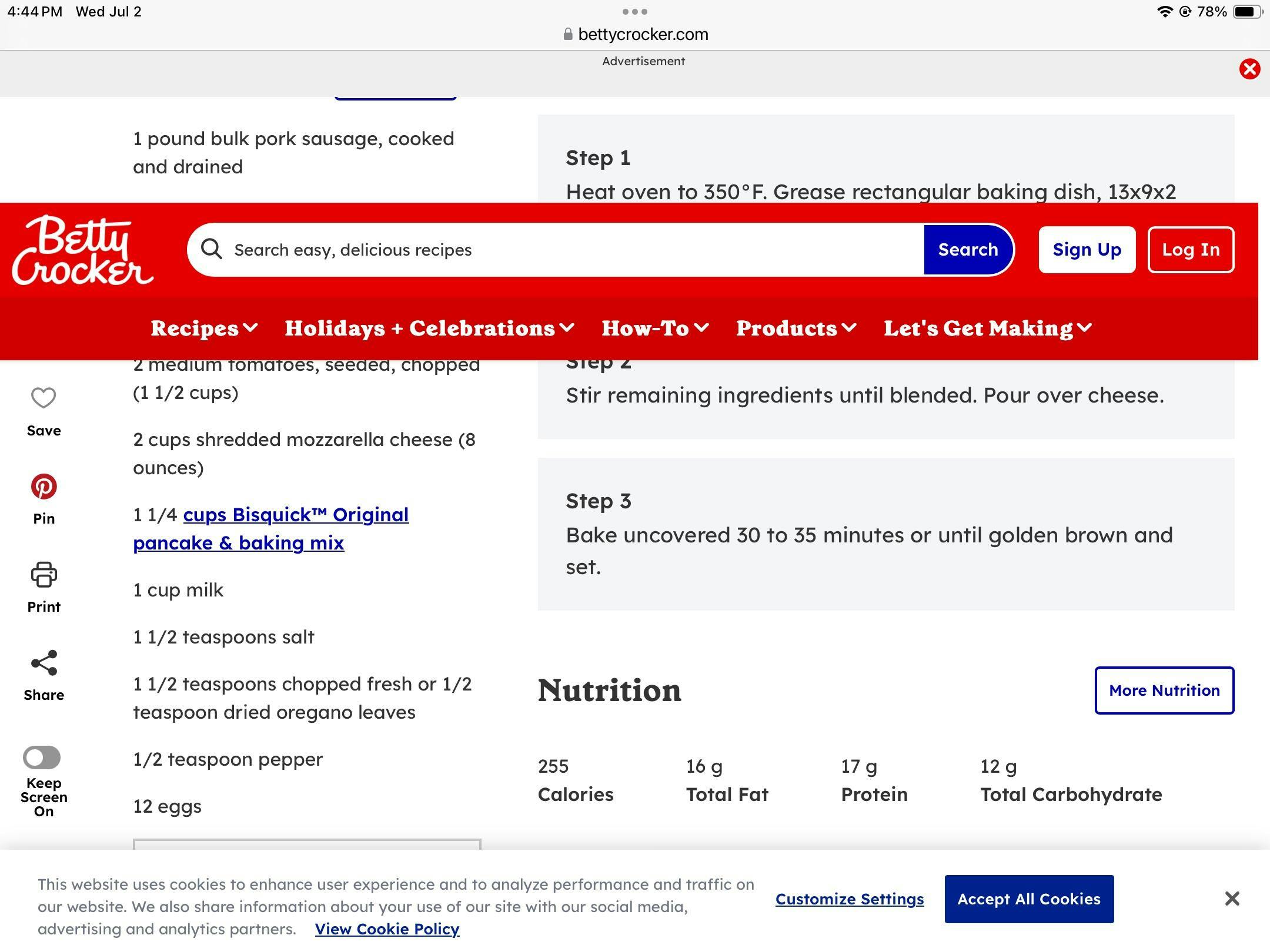
Task: Expand the Products menu
Action: [x=797, y=328]
